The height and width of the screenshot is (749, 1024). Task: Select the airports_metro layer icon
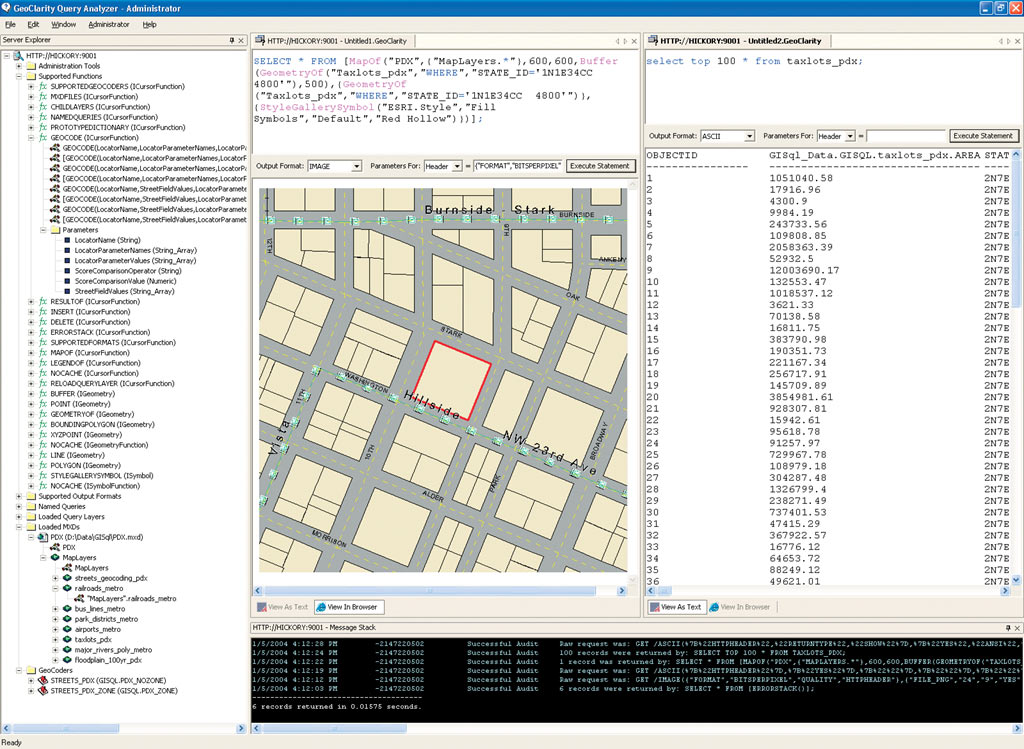66,629
